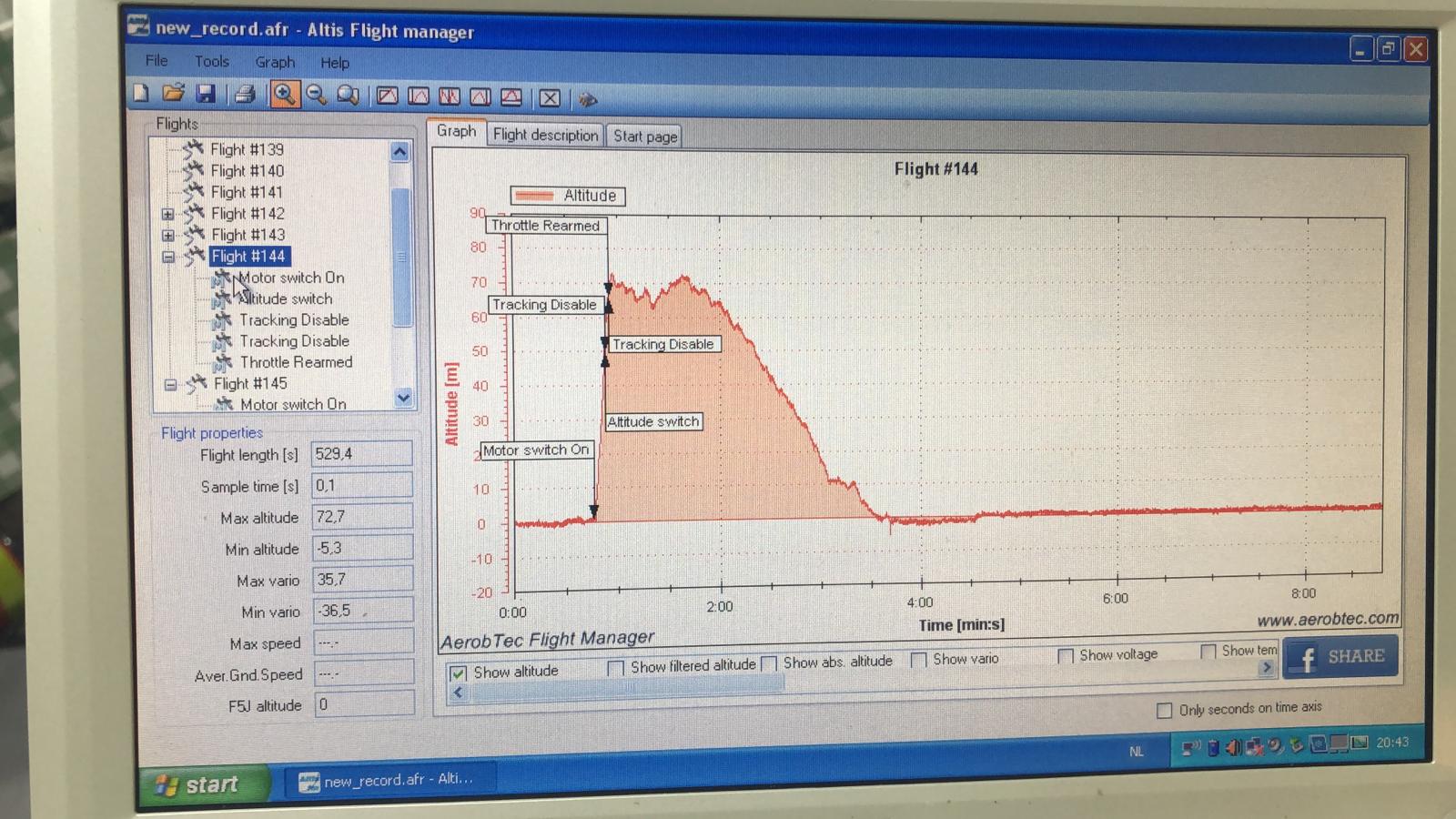This screenshot has height=819, width=1456.
Task: Open a flight file via folder icon
Action: pyautogui.click(x=173, y=93)
